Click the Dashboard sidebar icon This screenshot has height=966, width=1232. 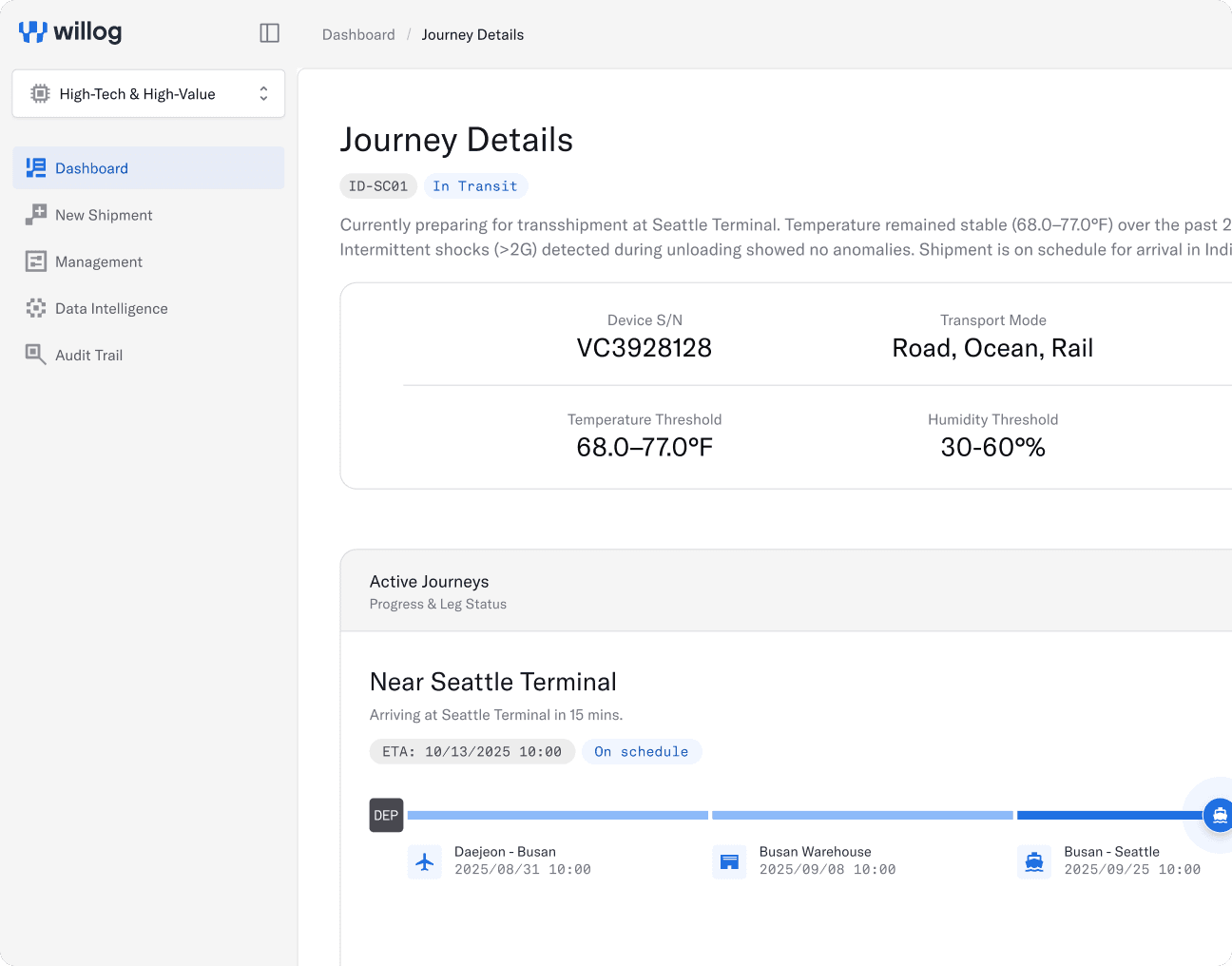point(36,168)
